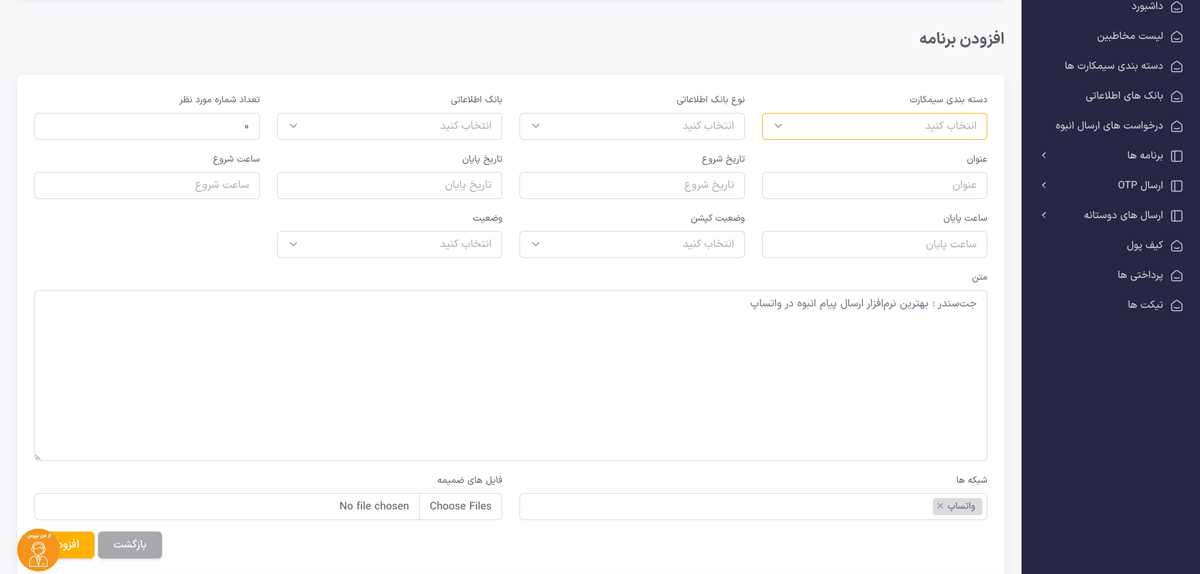Screen dimensions: 1200x574
Task: Click the پرداختی ها sidebar icon
Action: pos(1176,276)
